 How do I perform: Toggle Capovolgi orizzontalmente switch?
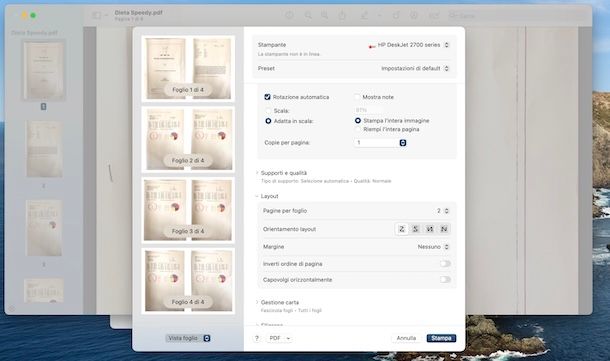(x=445, y=279)
